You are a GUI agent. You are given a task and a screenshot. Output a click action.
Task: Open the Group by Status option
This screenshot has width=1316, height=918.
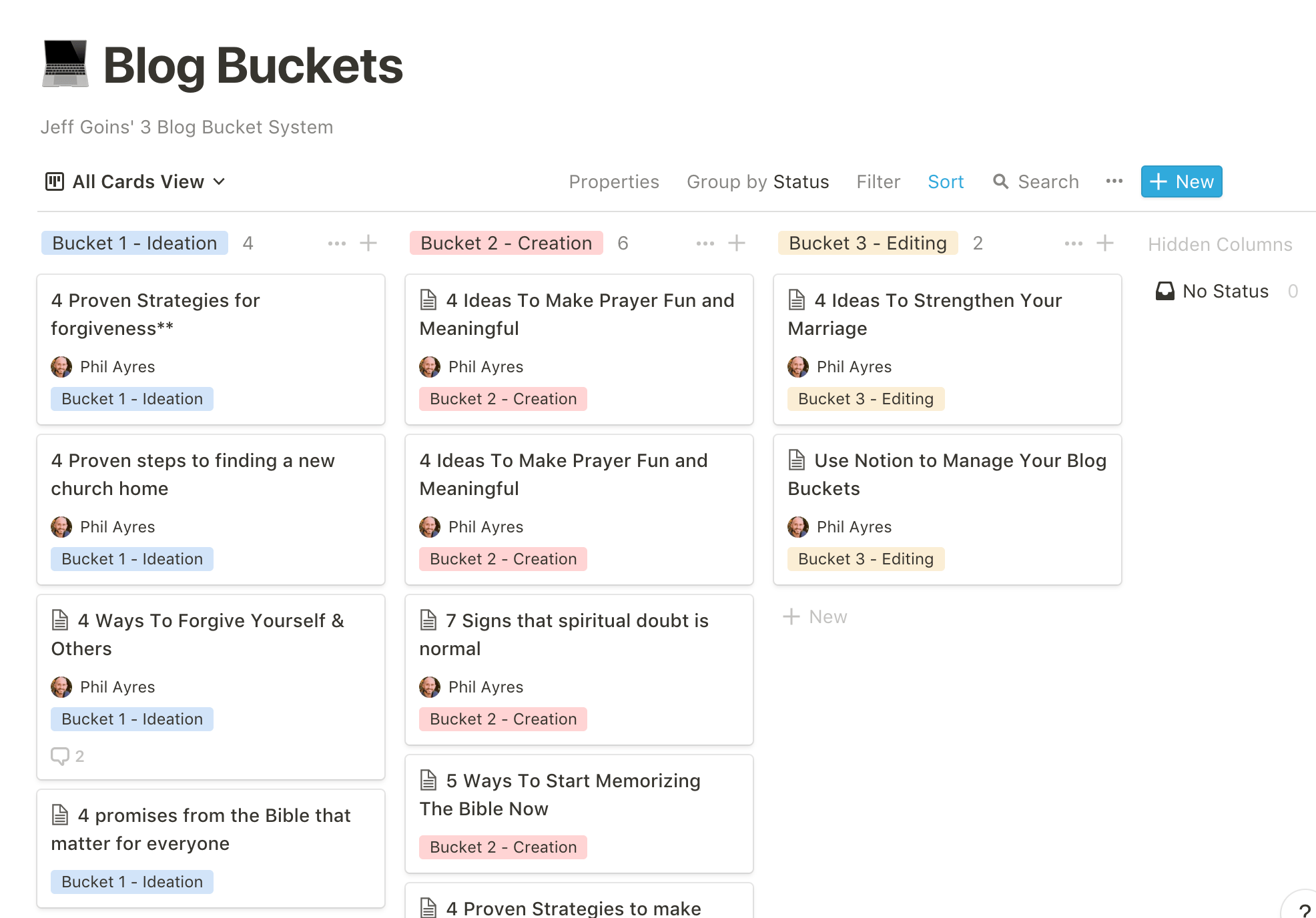click(757, 181)
